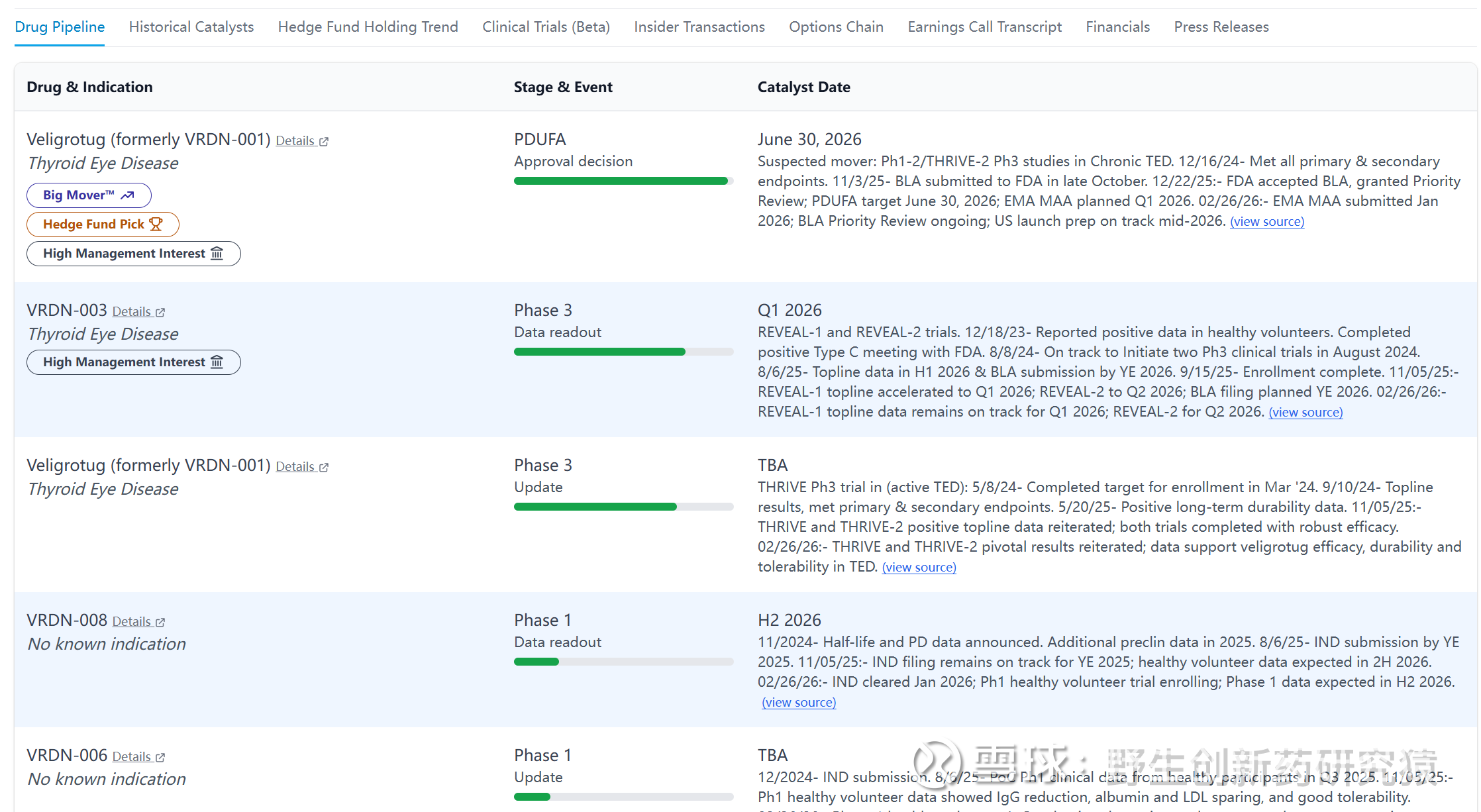Viewport: 1481px width, 812px height.
Task: Click the VRDN-008 Phase 1 progress bar
Action: click(x=623, y=662)
